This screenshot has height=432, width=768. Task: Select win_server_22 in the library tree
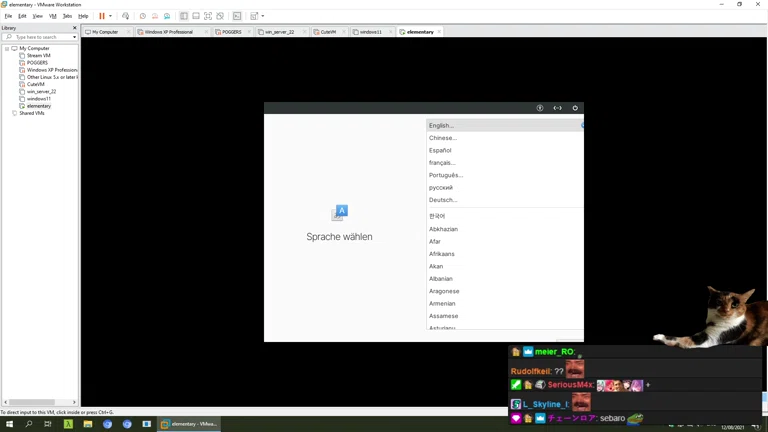coord(41,92)
